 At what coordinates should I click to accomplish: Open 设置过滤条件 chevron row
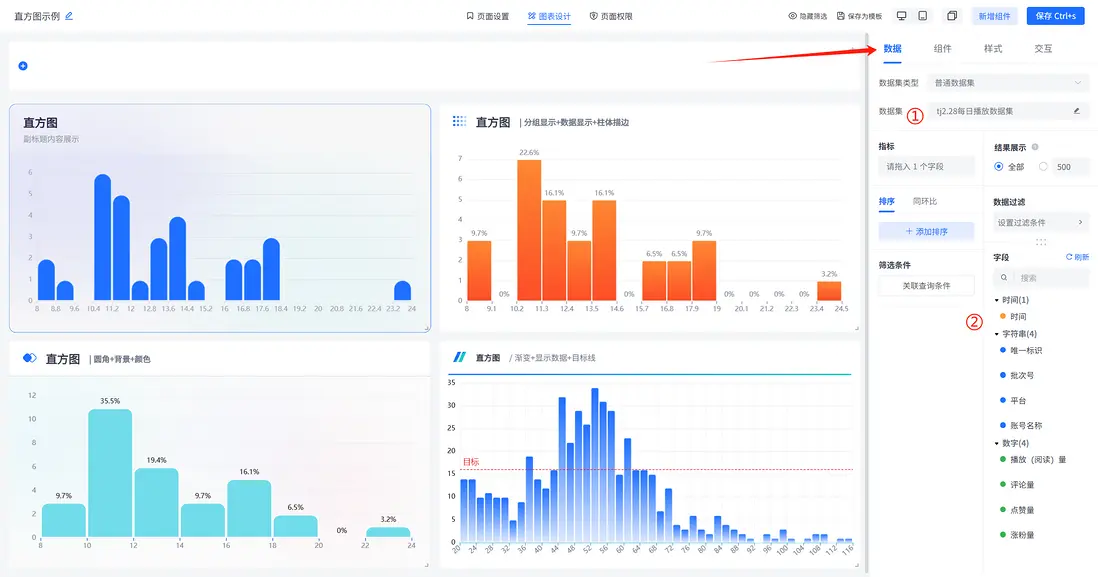pos(1041,223)
